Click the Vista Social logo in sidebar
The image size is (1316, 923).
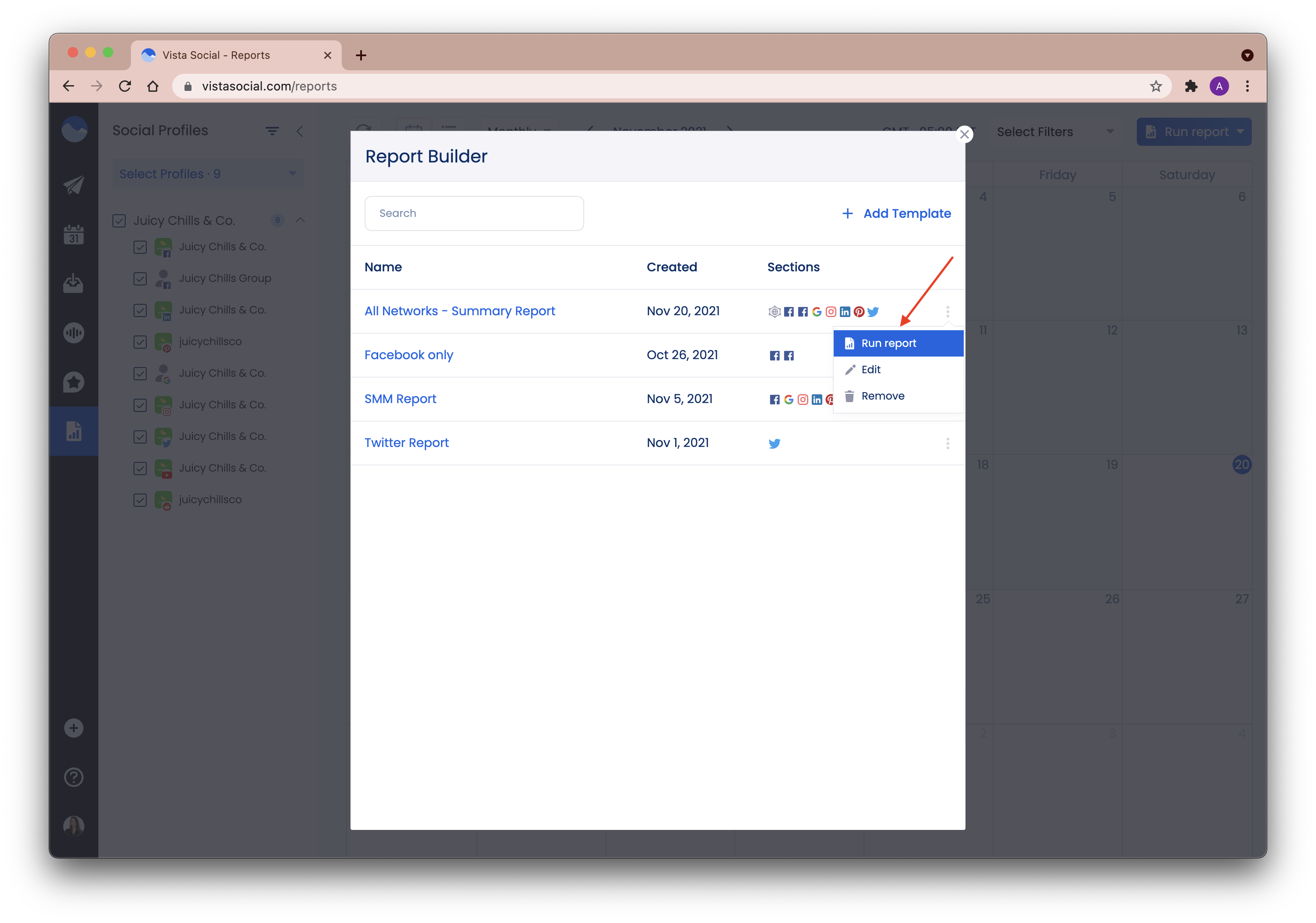pos(74,130)
